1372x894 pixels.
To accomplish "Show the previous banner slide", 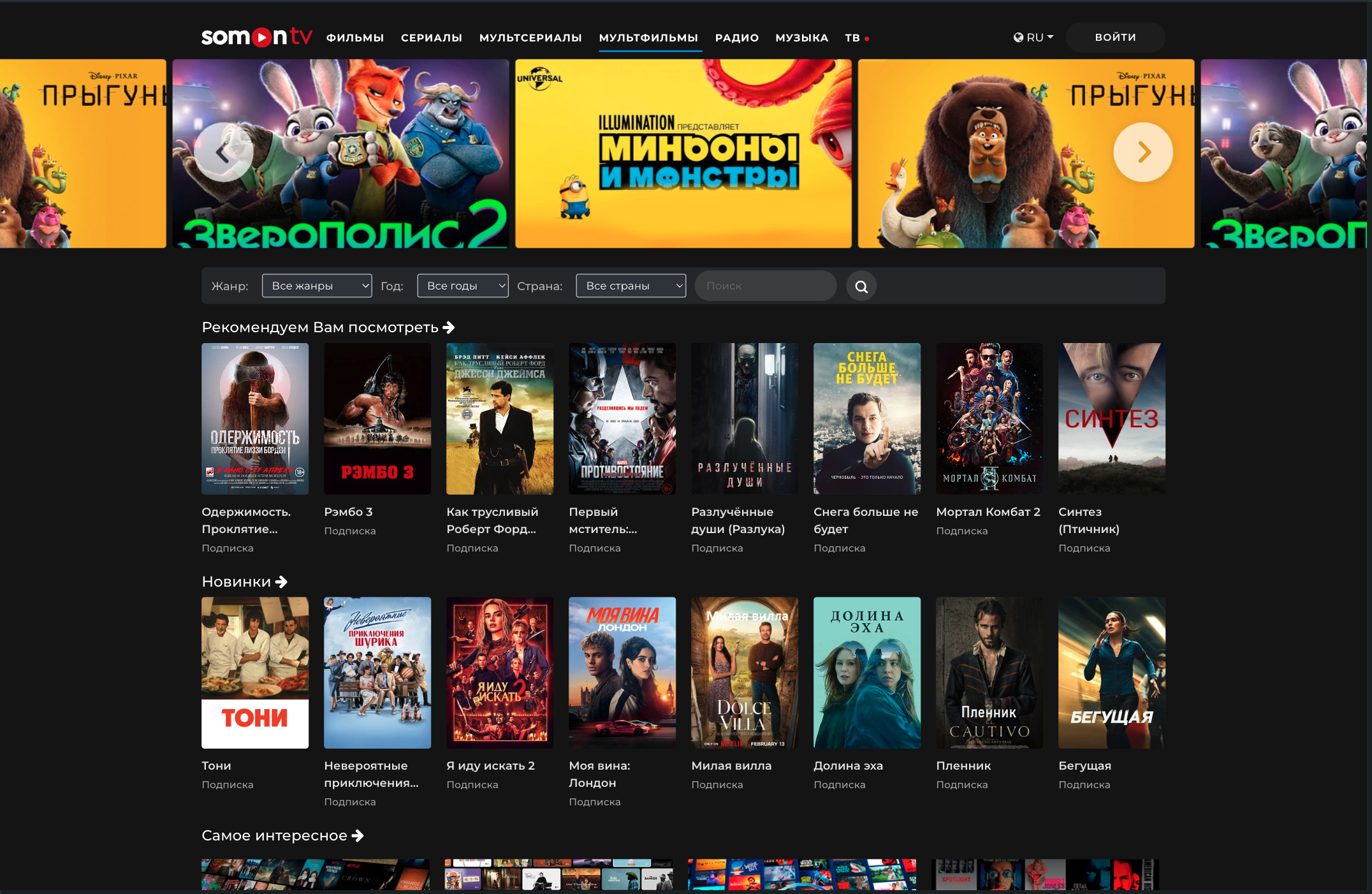I will tap(223, 152).
